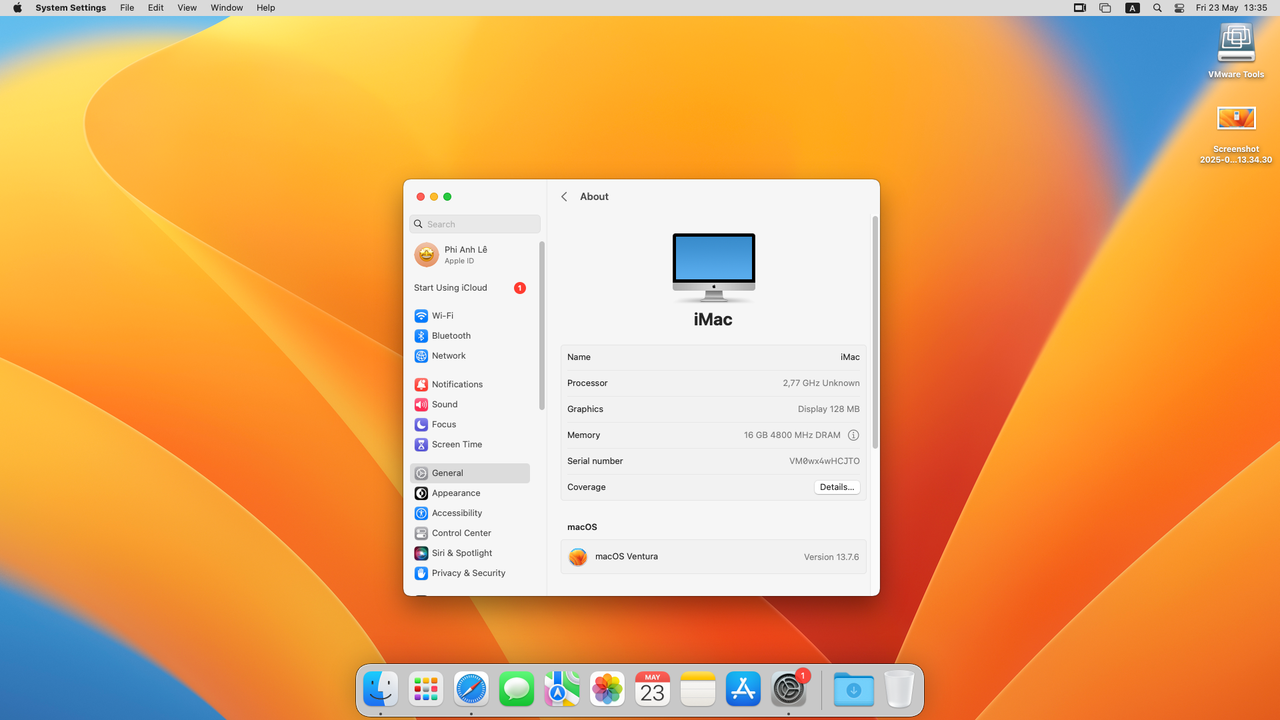Open System Settings menu in menu bar
This screenshot has height=720, width=1280.
(70, 8)
